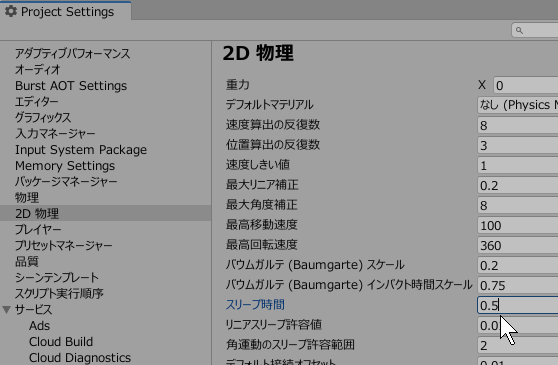Select Cloud Build under サービス
The image size is (558, 365).
tap(61, 342)
